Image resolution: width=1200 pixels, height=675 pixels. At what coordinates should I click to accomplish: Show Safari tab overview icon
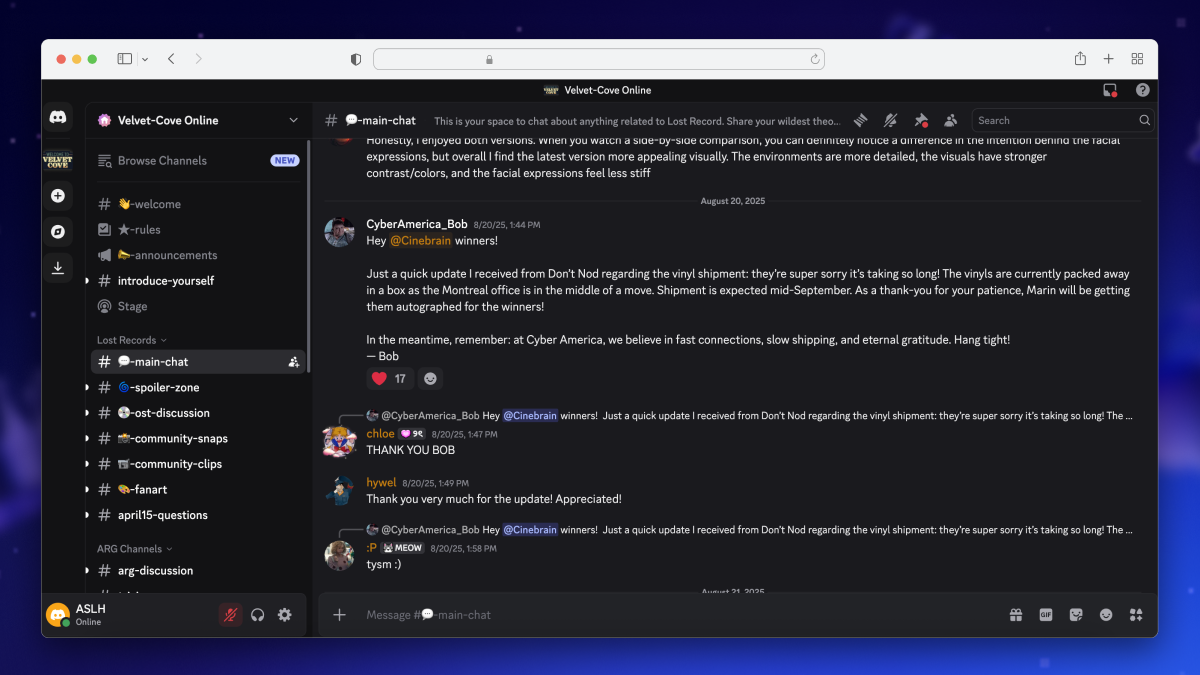pyautogui.click(x=1137, y=59)
